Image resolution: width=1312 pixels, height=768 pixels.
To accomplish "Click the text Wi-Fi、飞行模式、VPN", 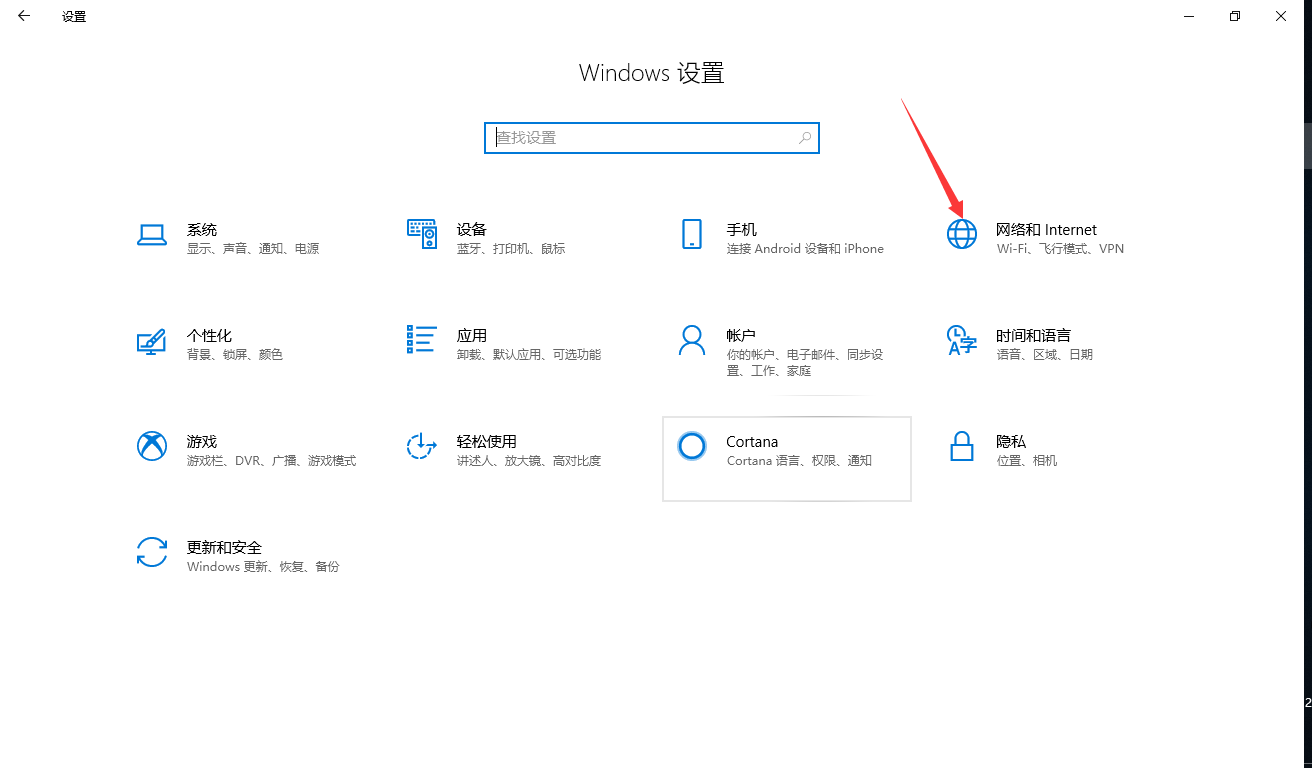I will pos(1061,249).
